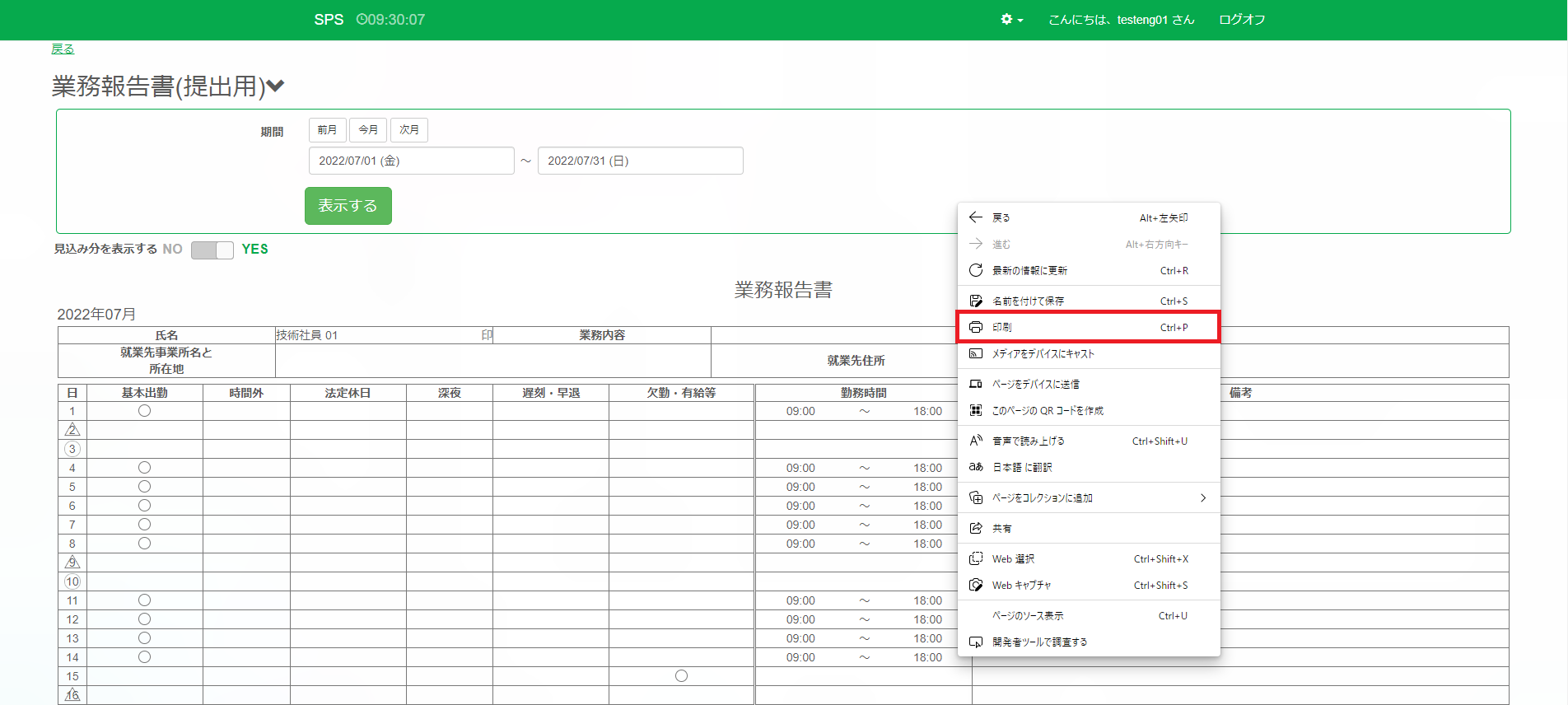Toggle the 見込み分を表示する switch
The image size is (1568, 705).
coord(212,250)
